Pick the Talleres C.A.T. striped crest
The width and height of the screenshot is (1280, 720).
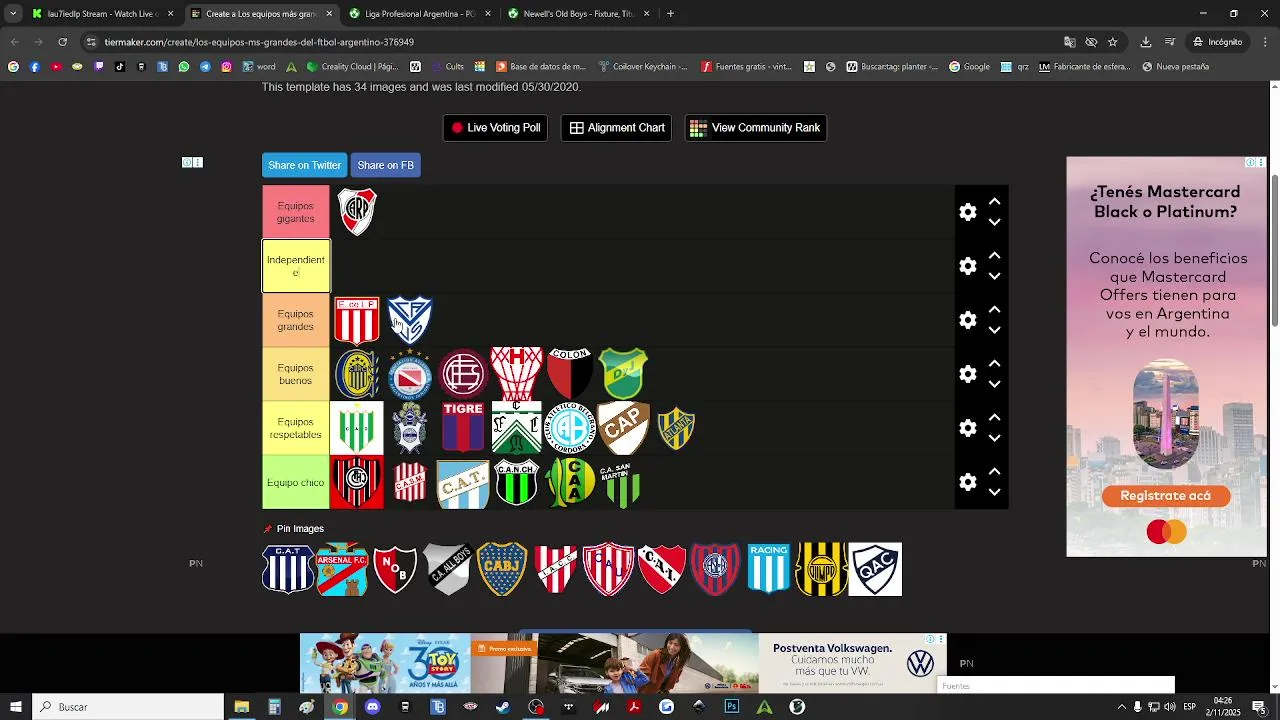[288, 569]
